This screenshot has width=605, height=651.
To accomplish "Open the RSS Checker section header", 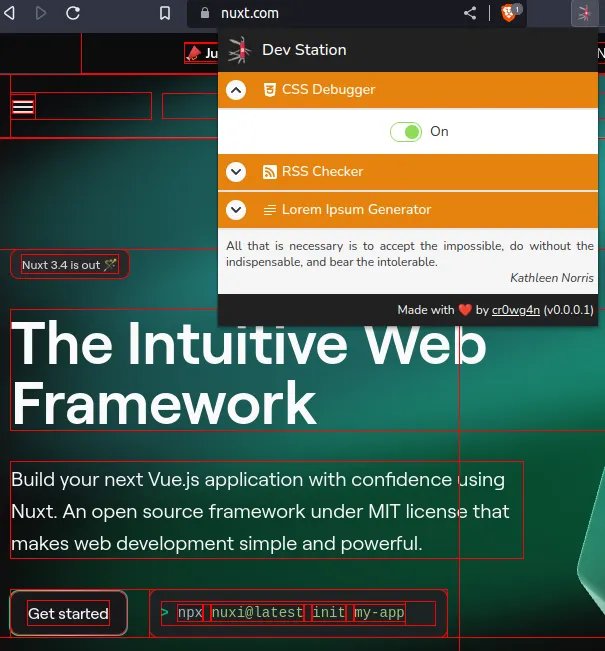I will (x=408, y=172).
